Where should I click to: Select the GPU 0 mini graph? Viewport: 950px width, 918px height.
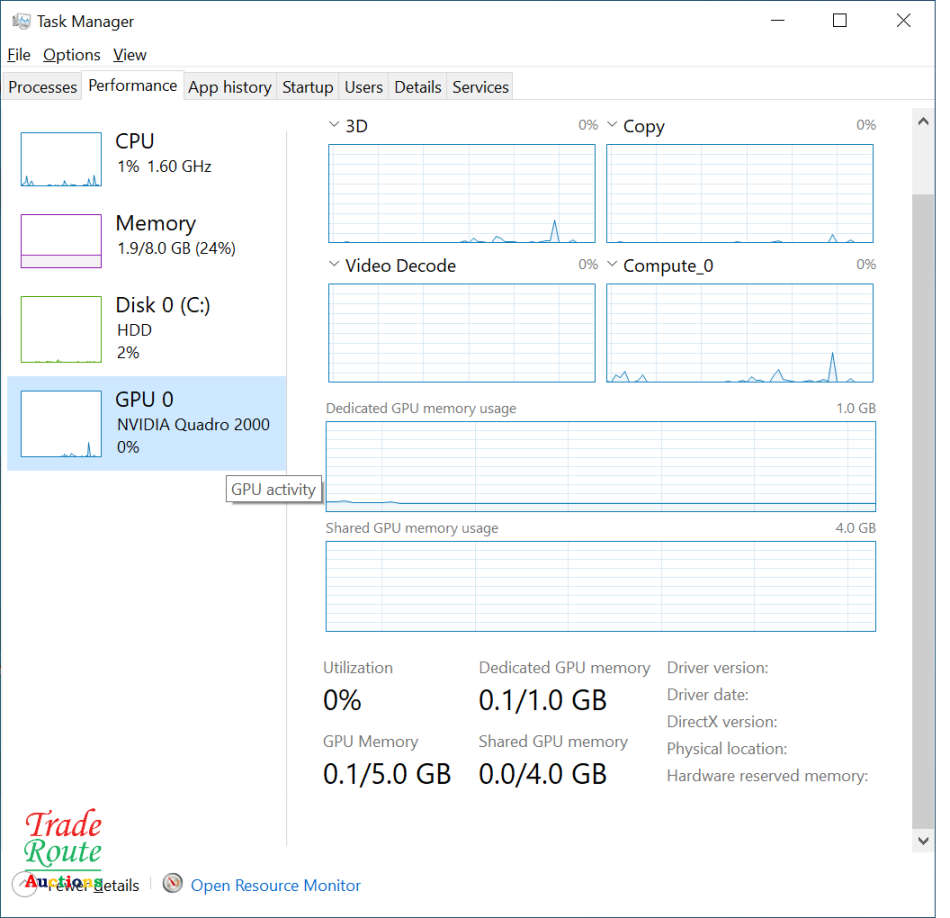pyautogui.click(x=61, y=424)
